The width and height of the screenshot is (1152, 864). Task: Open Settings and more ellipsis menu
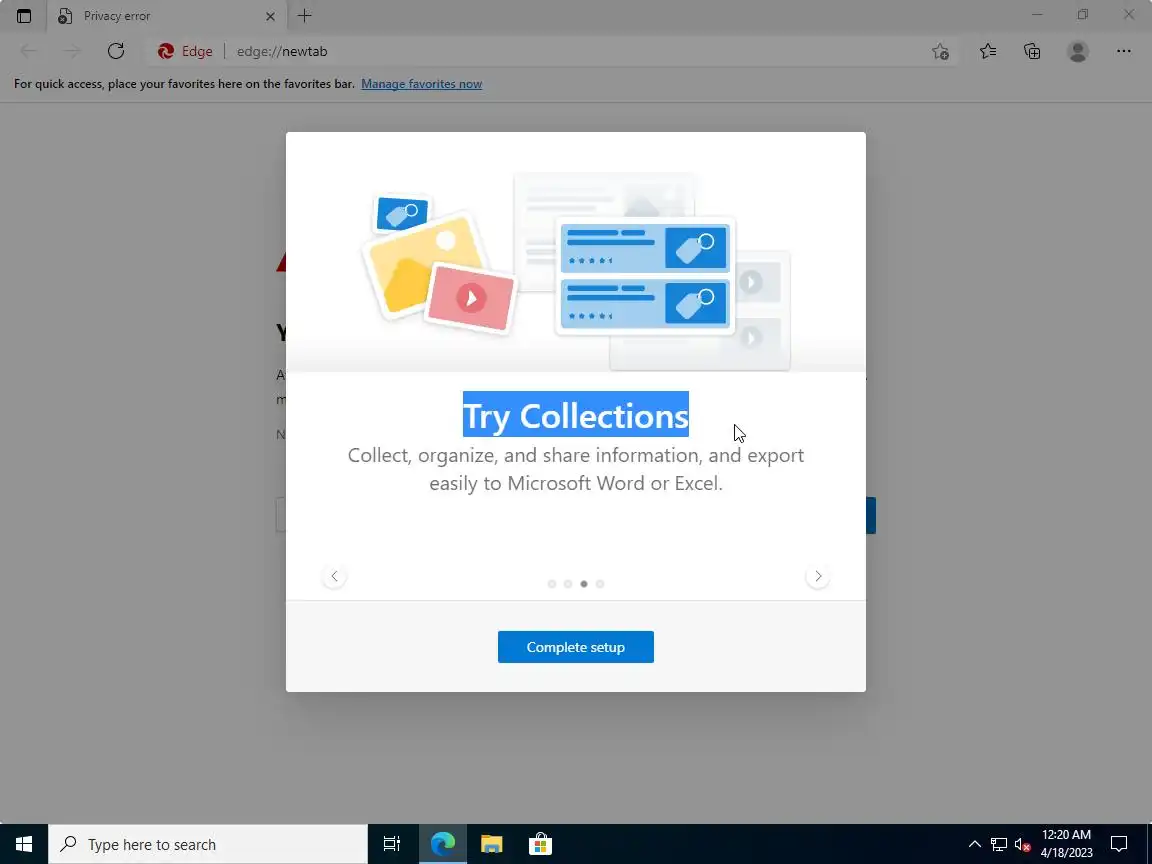tap(1123, 51)
